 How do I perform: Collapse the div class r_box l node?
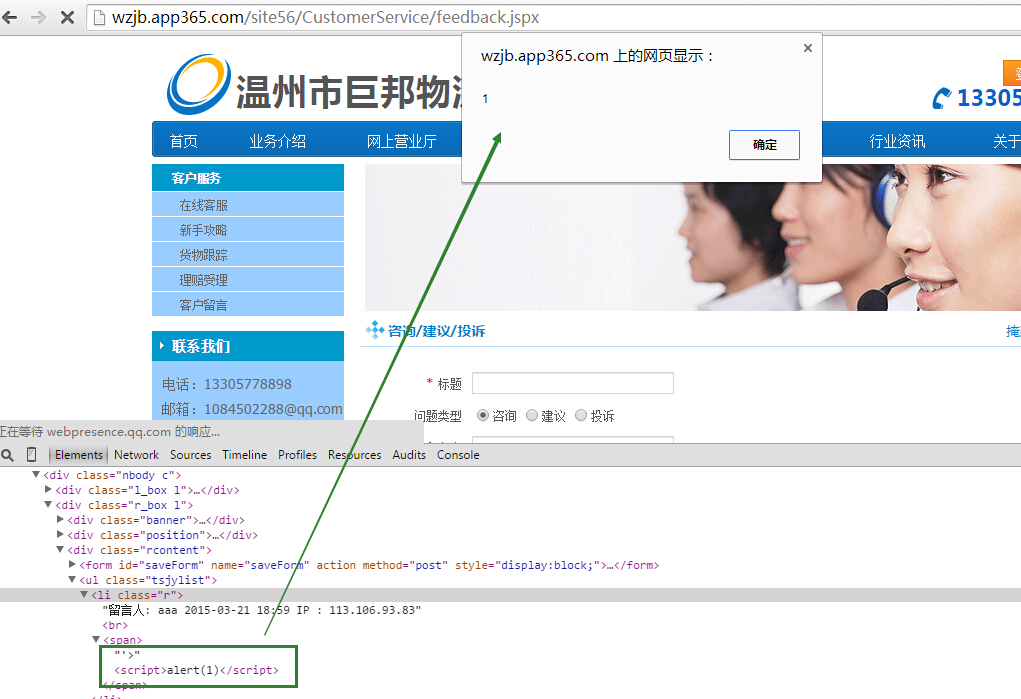tap(48, 504)
